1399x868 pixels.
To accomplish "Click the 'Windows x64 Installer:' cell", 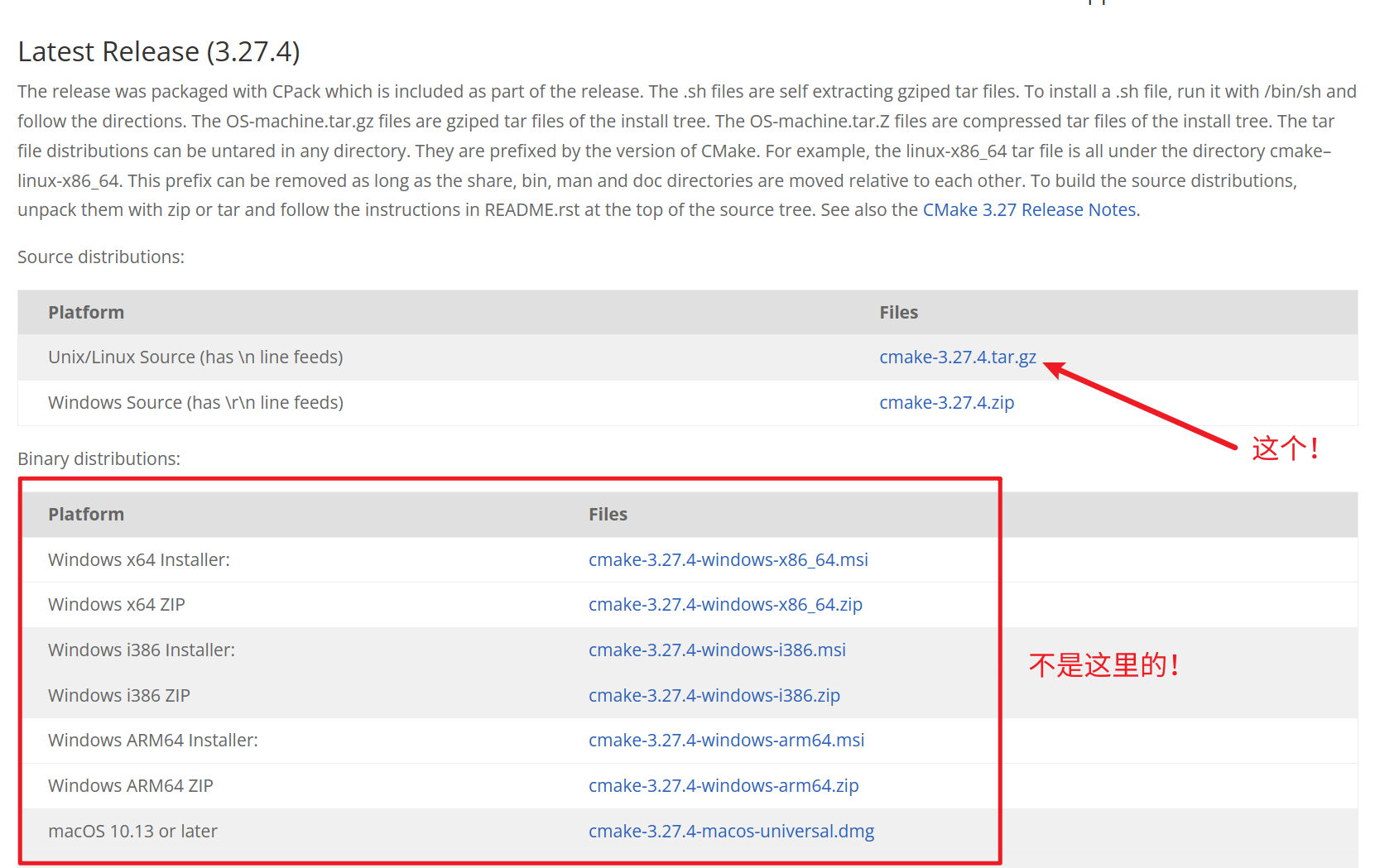I will 139,560.
